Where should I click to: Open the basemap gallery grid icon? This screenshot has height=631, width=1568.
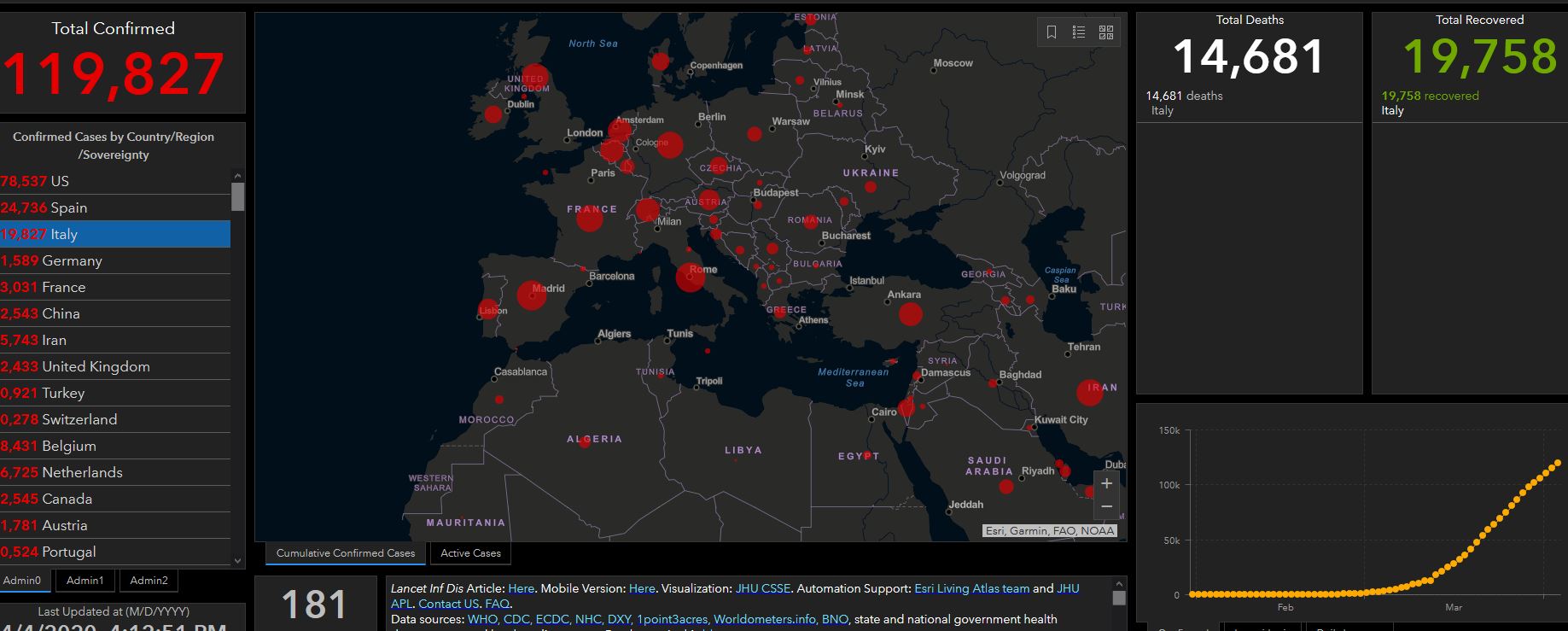click(1106, 32)
